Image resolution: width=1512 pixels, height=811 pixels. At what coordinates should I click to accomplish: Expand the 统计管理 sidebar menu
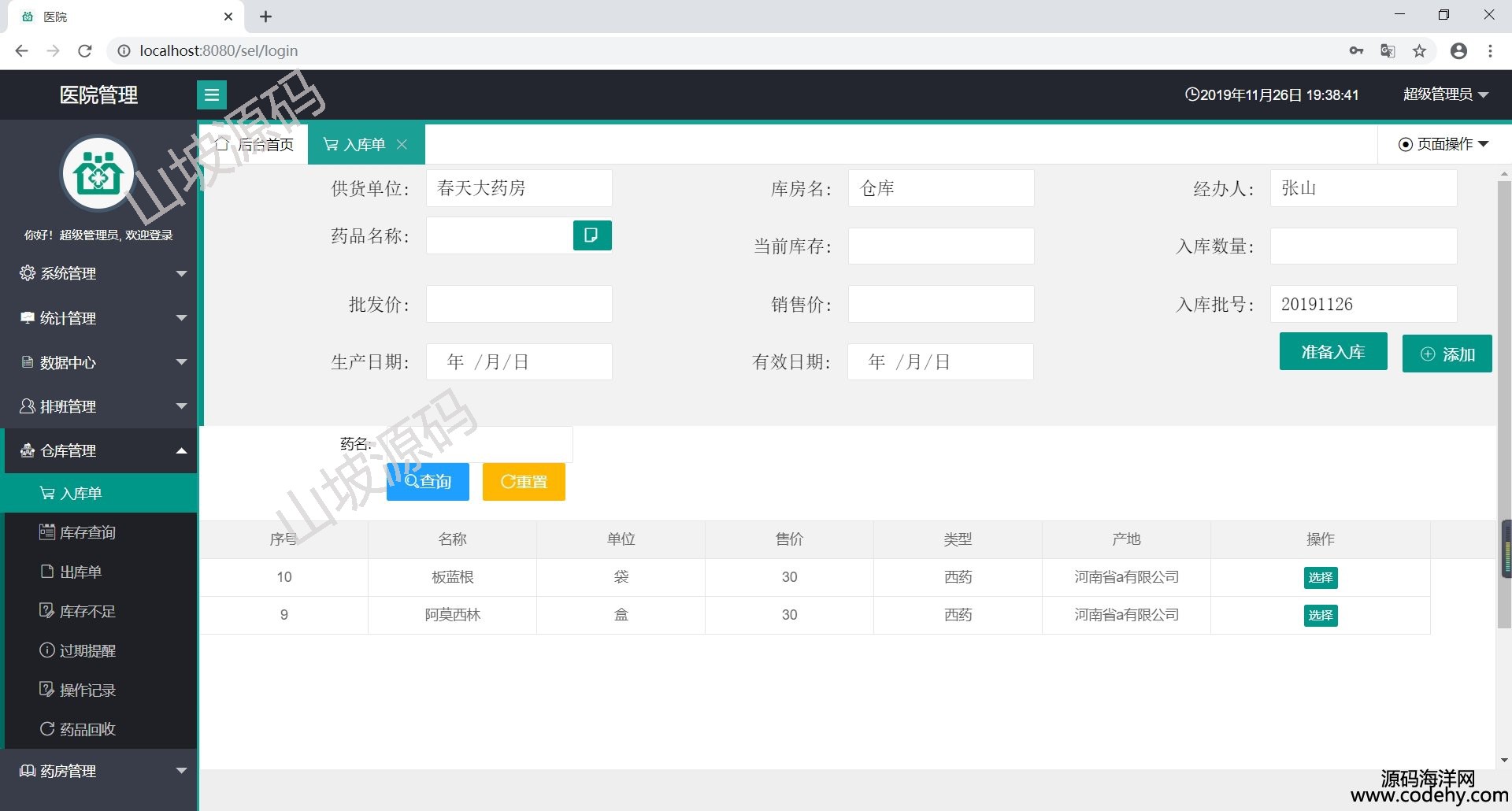point(98,318)
